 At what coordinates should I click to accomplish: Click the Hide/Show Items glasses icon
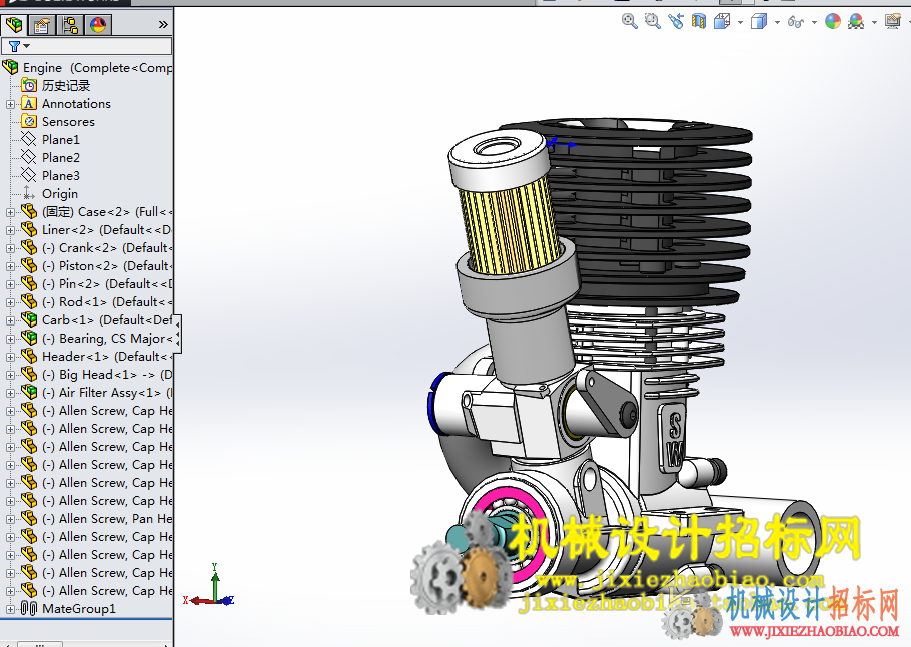[x=795, y=22]
